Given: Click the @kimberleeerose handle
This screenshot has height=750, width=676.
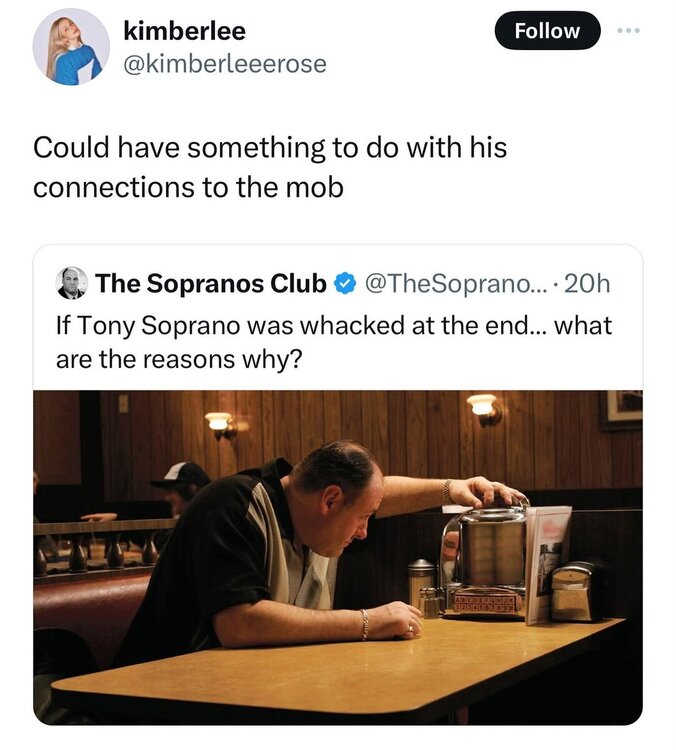Looking at the screenshot, I should (224, 64).
